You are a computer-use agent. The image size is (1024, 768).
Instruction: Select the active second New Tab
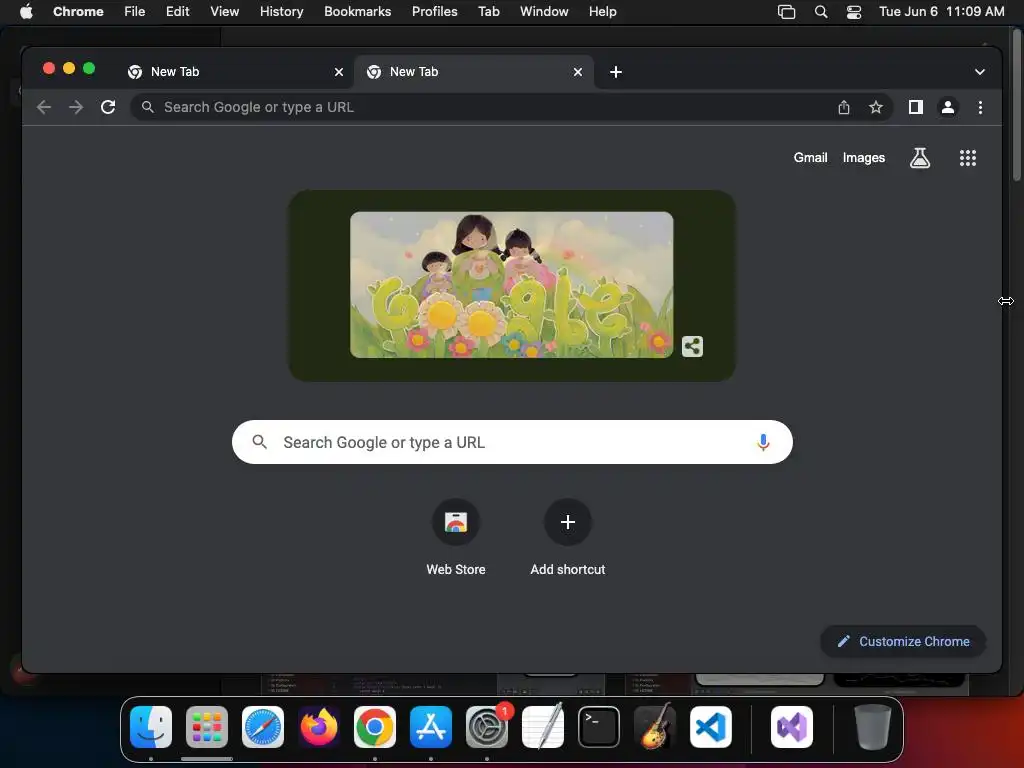[474, 72]
